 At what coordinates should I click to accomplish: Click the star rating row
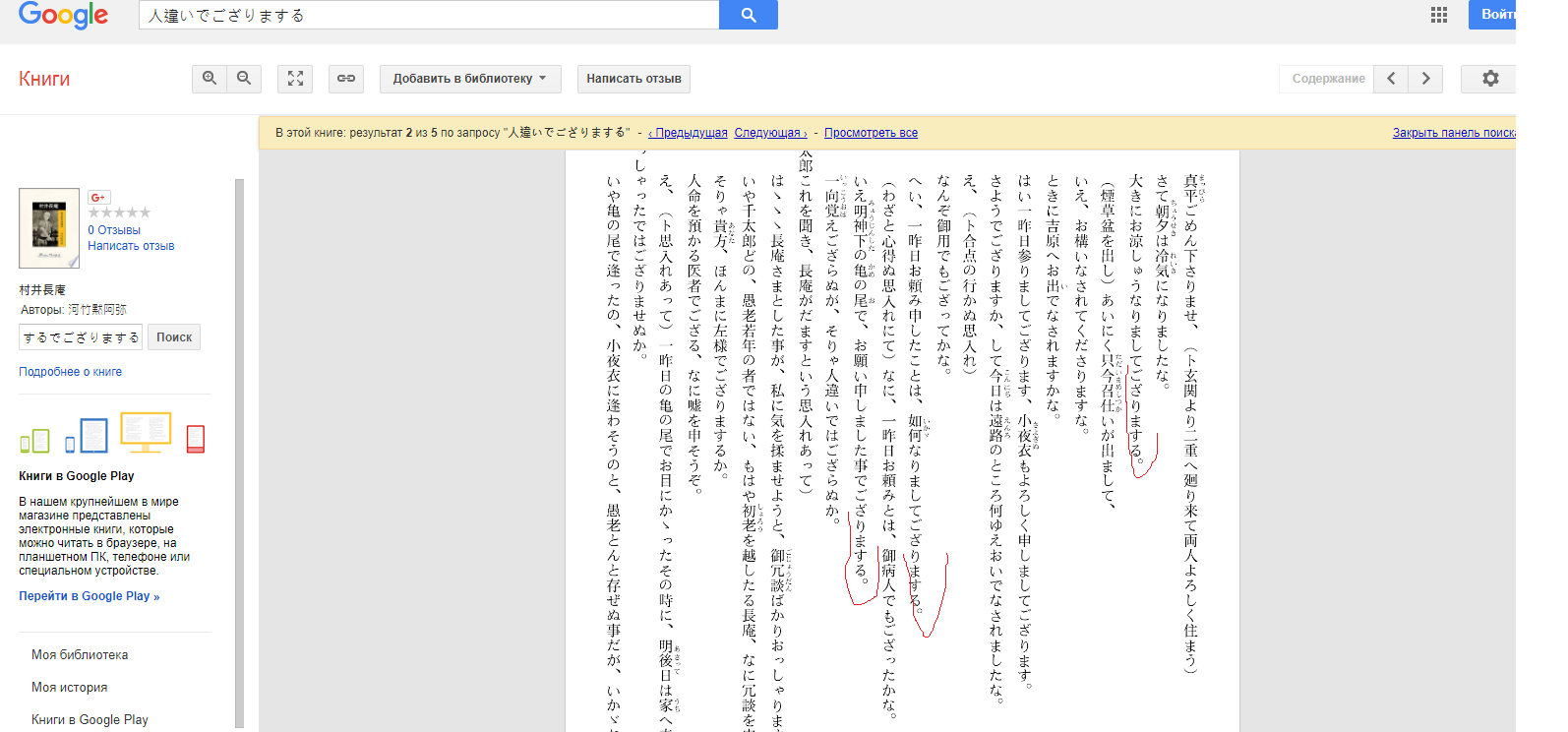point(119,213)
